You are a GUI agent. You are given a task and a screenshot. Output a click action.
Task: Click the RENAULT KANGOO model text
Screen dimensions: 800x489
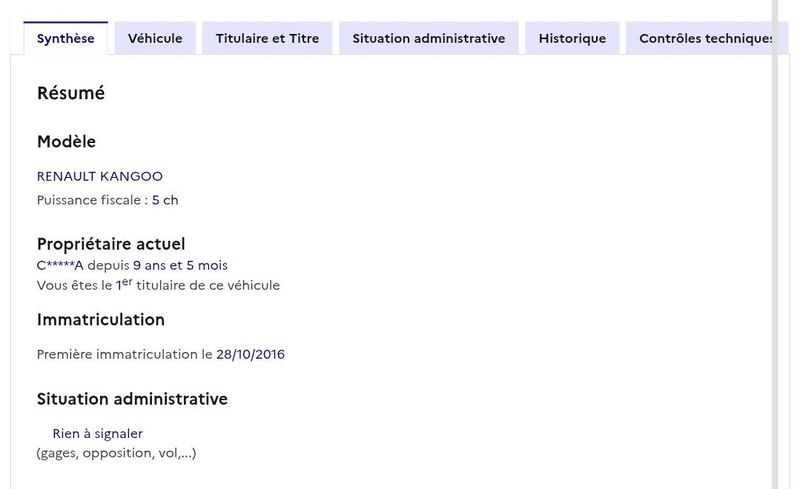100,176
